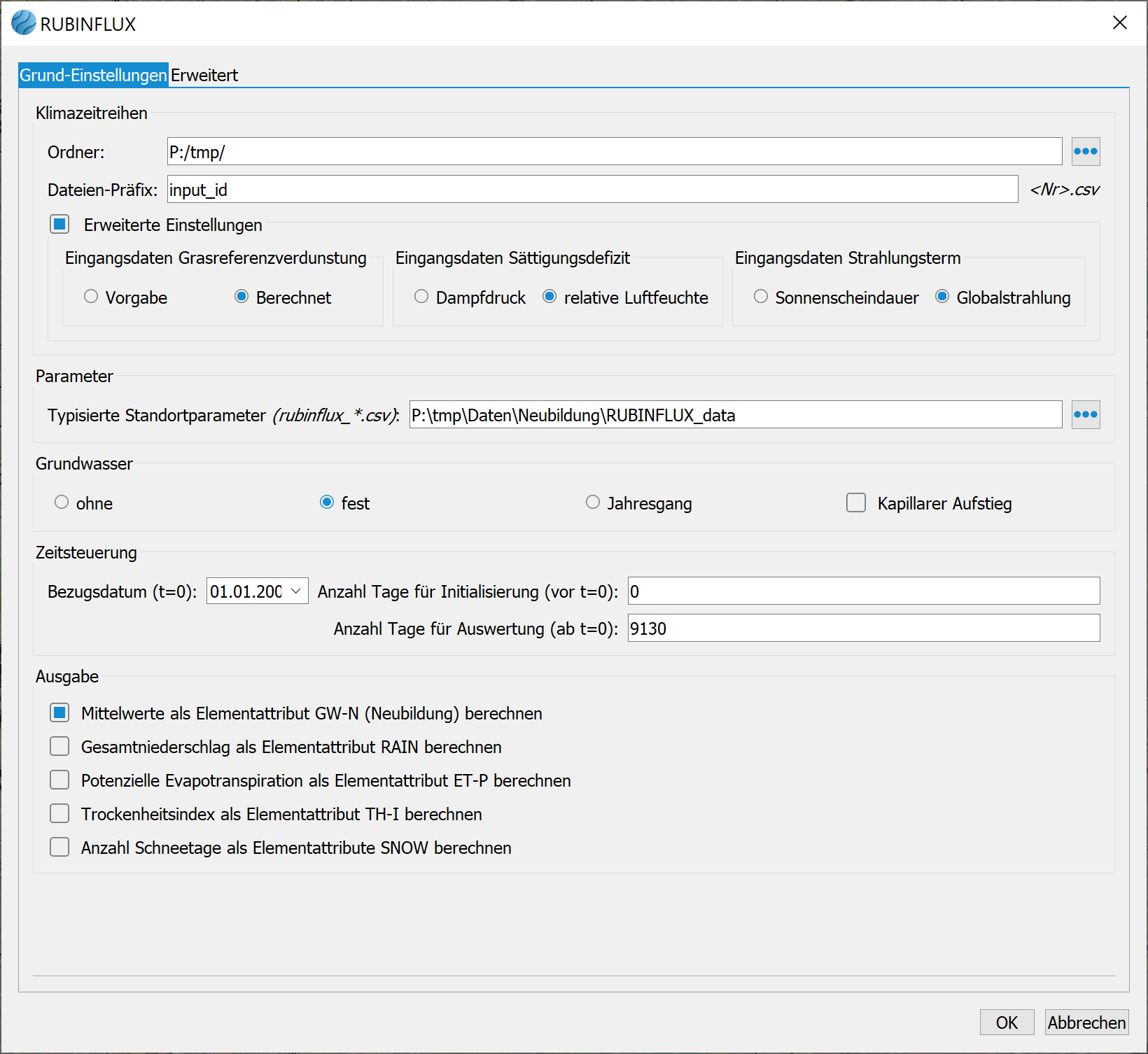Image resolution: width=1148 pixels, height=1054 pixels.
Task: Select the Grund-Einstellungen tab
Action: pos(93,76)
